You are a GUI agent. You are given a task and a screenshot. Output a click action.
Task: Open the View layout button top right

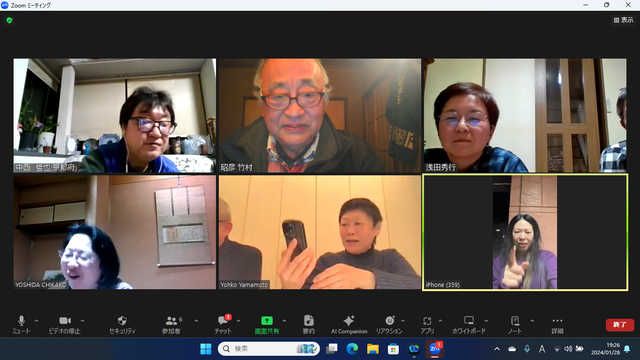point(623,20)
